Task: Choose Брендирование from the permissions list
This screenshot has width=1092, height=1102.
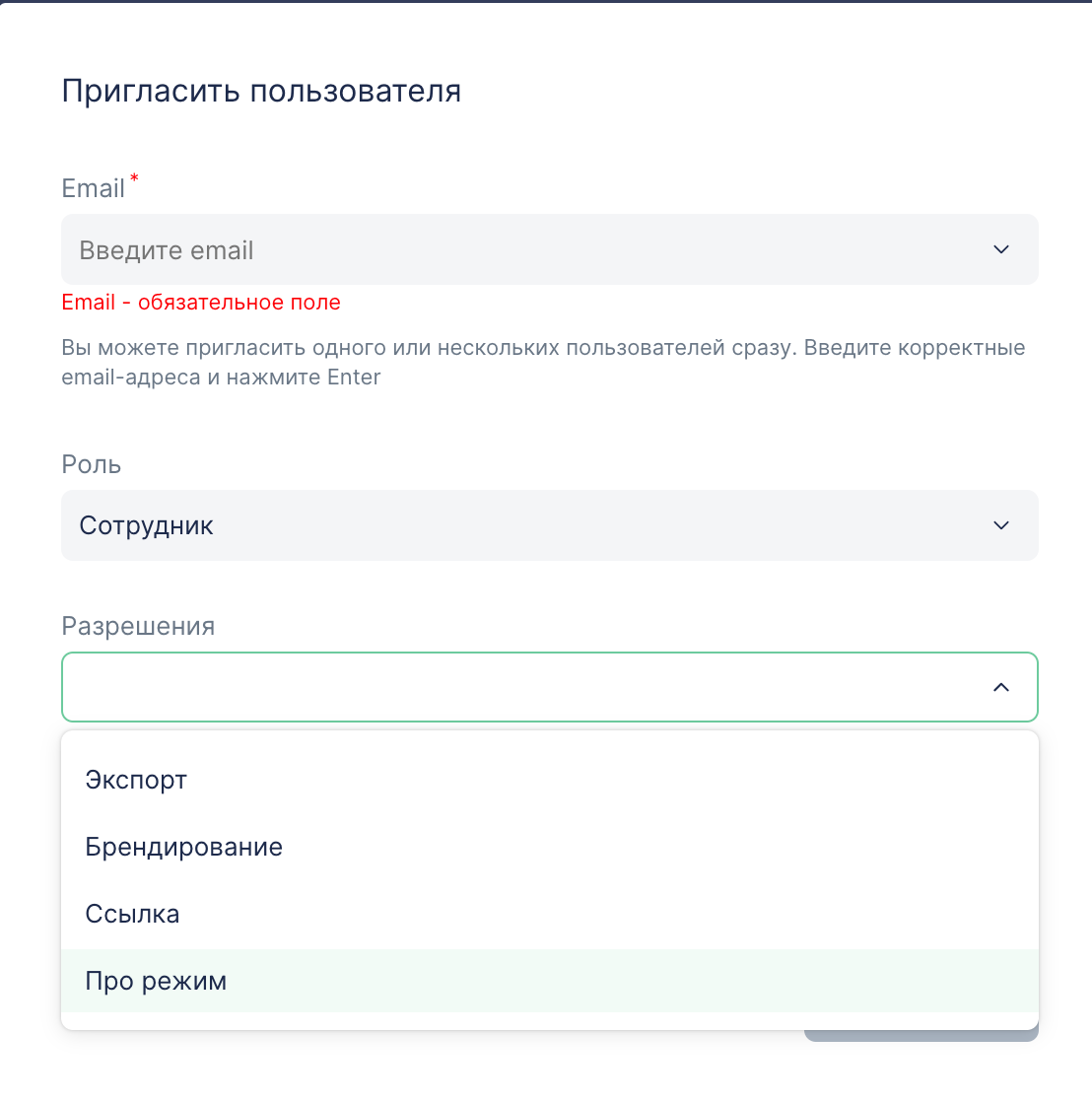Action: click(x=184, y=847)
